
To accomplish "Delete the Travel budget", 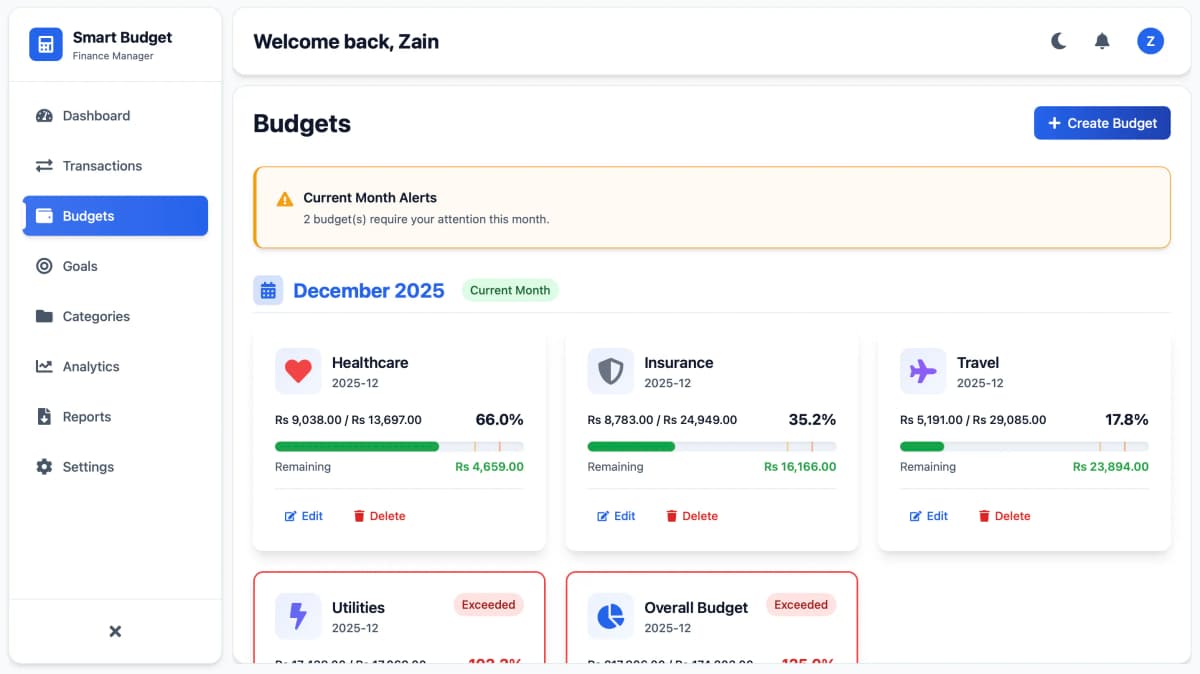I will click(1003, 516).
